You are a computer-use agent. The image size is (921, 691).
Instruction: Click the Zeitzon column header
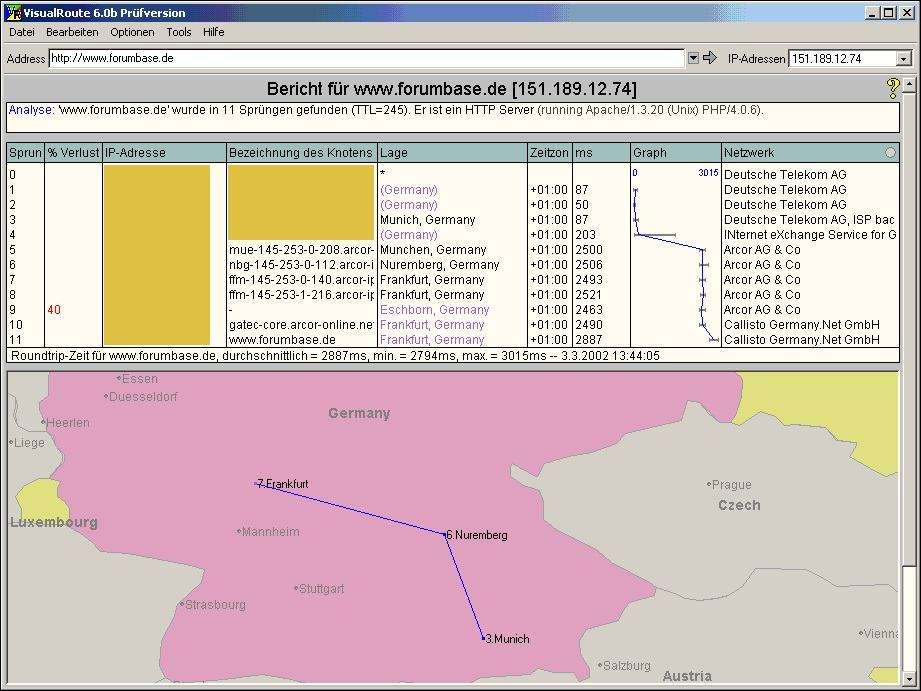[550, 153]
